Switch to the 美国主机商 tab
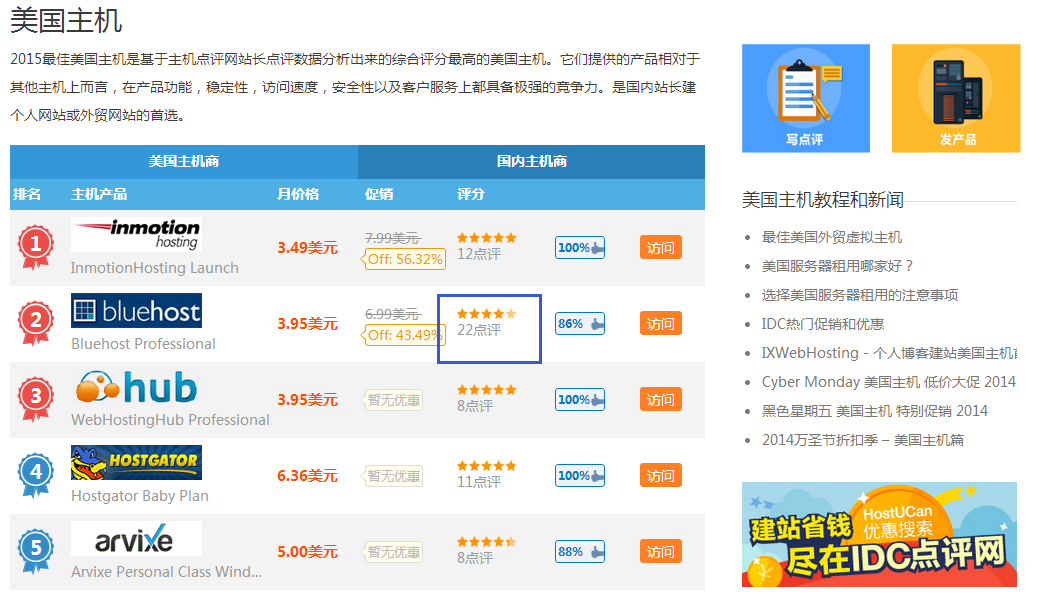Image resolution: width=1038 pixels, height=601 pixels. 184,162
